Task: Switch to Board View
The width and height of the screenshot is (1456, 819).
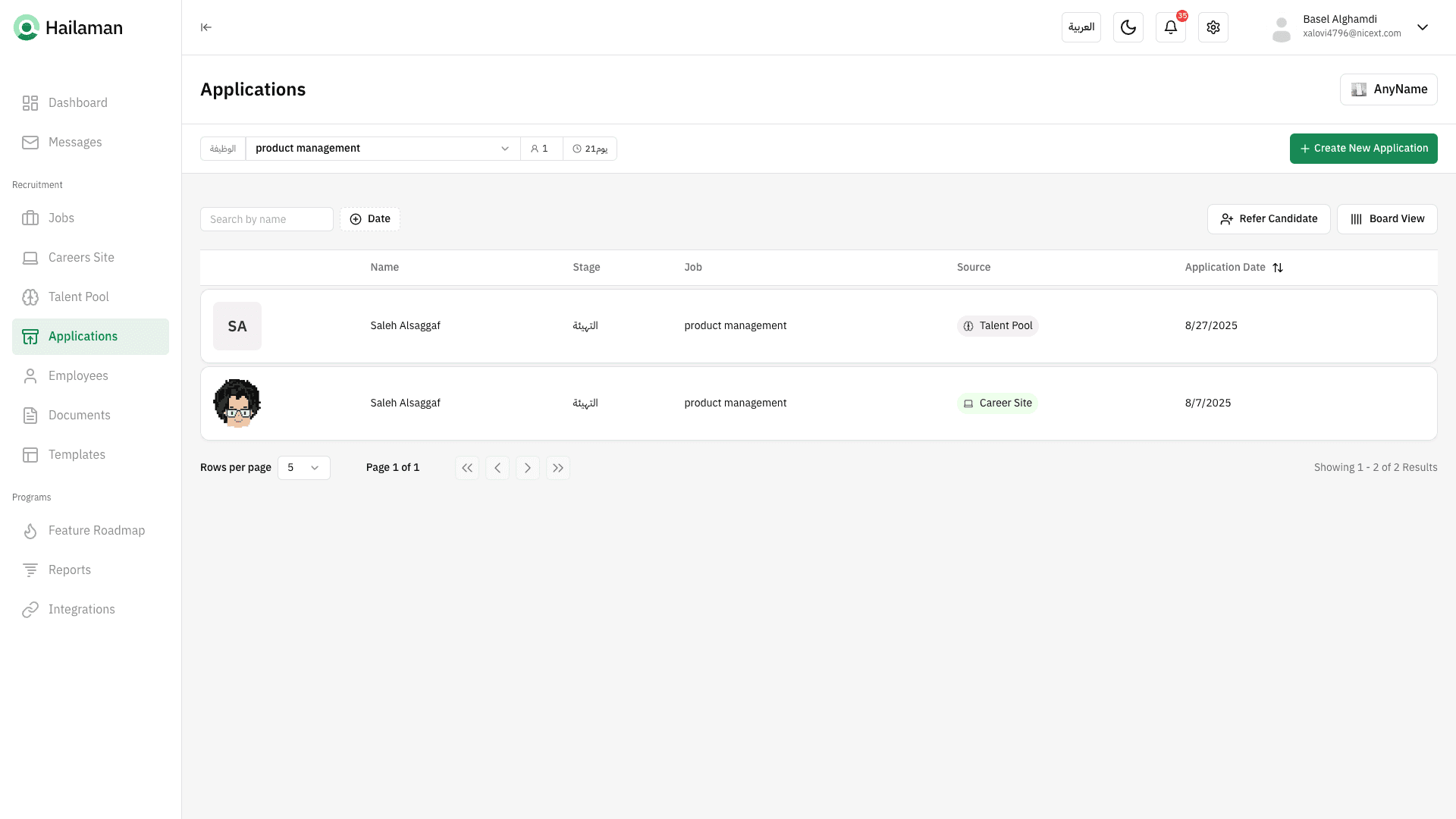Action: (x=1386, y=219)
